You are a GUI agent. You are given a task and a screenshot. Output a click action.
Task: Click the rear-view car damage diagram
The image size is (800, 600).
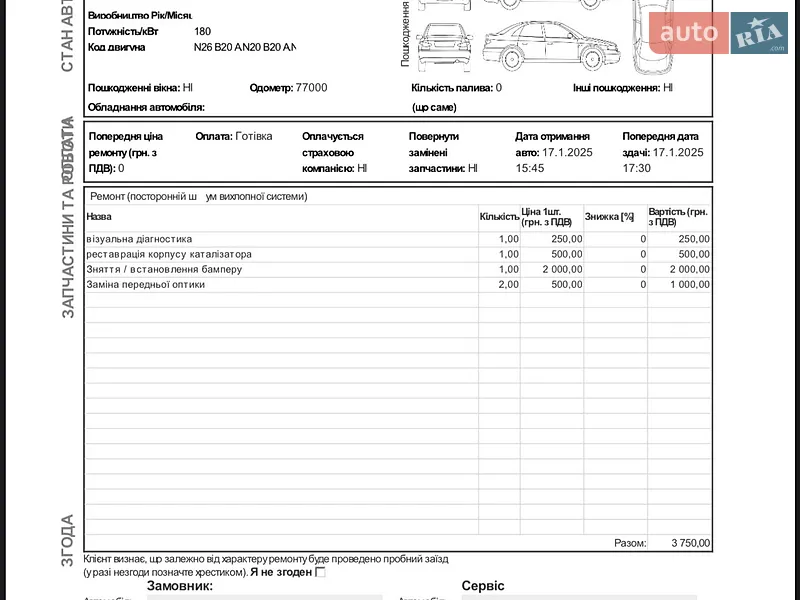444,47
